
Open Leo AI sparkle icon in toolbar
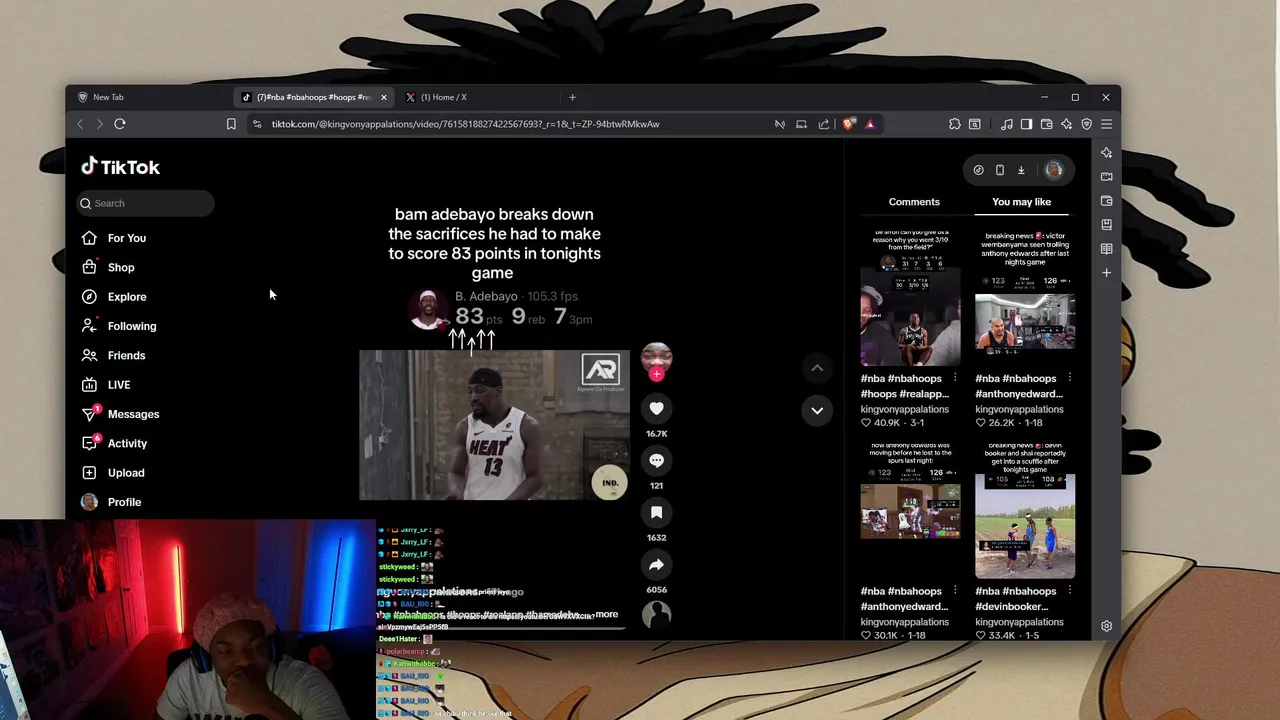tap(1067, 124)
